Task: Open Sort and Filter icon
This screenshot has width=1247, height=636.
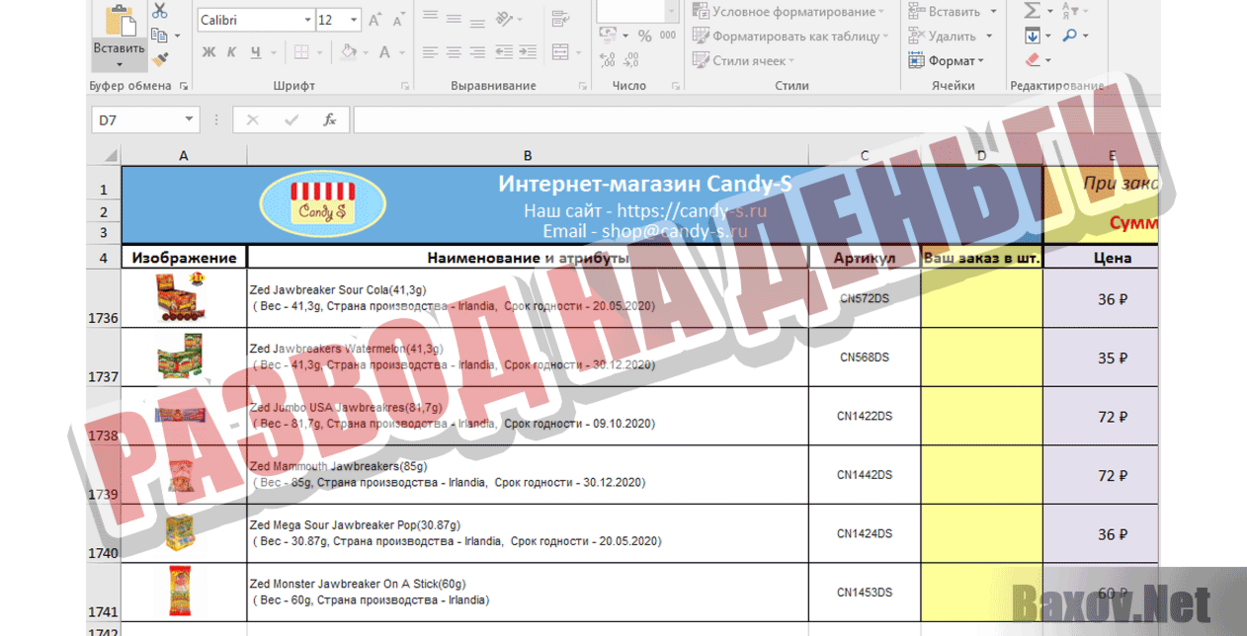Action: [x=1070, y=11]
